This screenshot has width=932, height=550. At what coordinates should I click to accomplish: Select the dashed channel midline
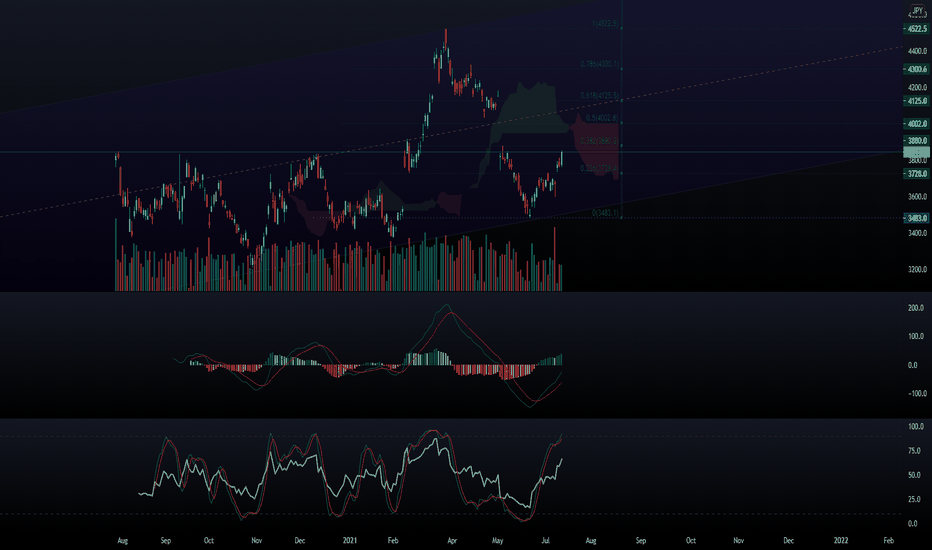point(452,131)
